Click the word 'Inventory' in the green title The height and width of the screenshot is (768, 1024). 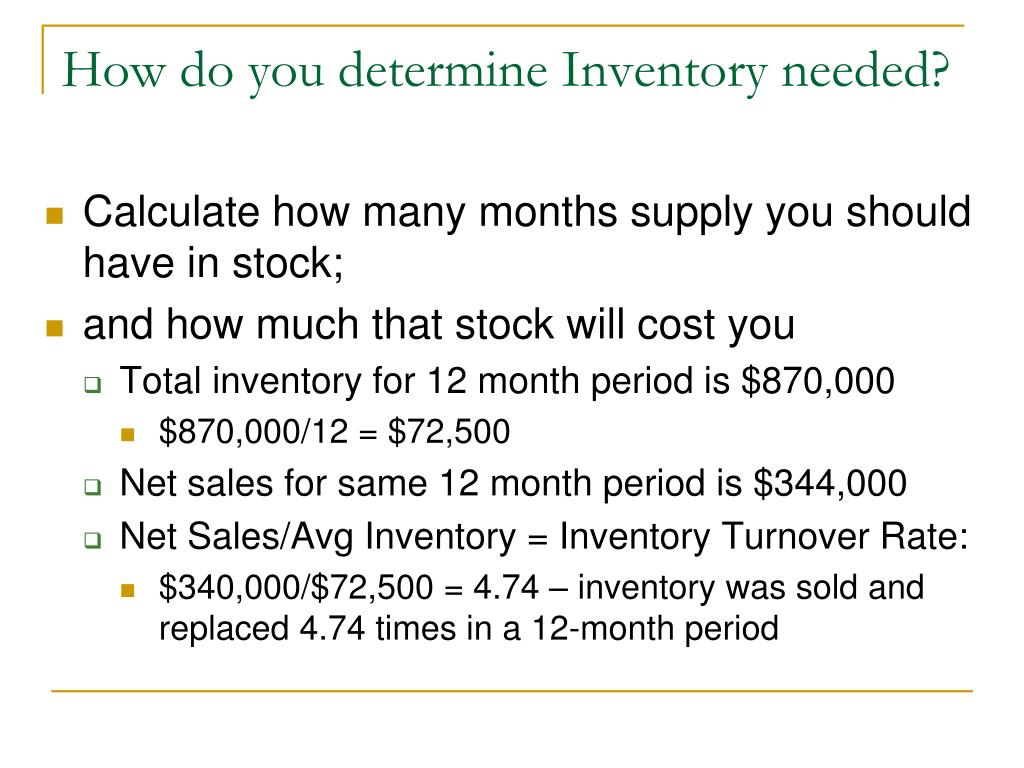pyautogui.click(x=664, y=72)
